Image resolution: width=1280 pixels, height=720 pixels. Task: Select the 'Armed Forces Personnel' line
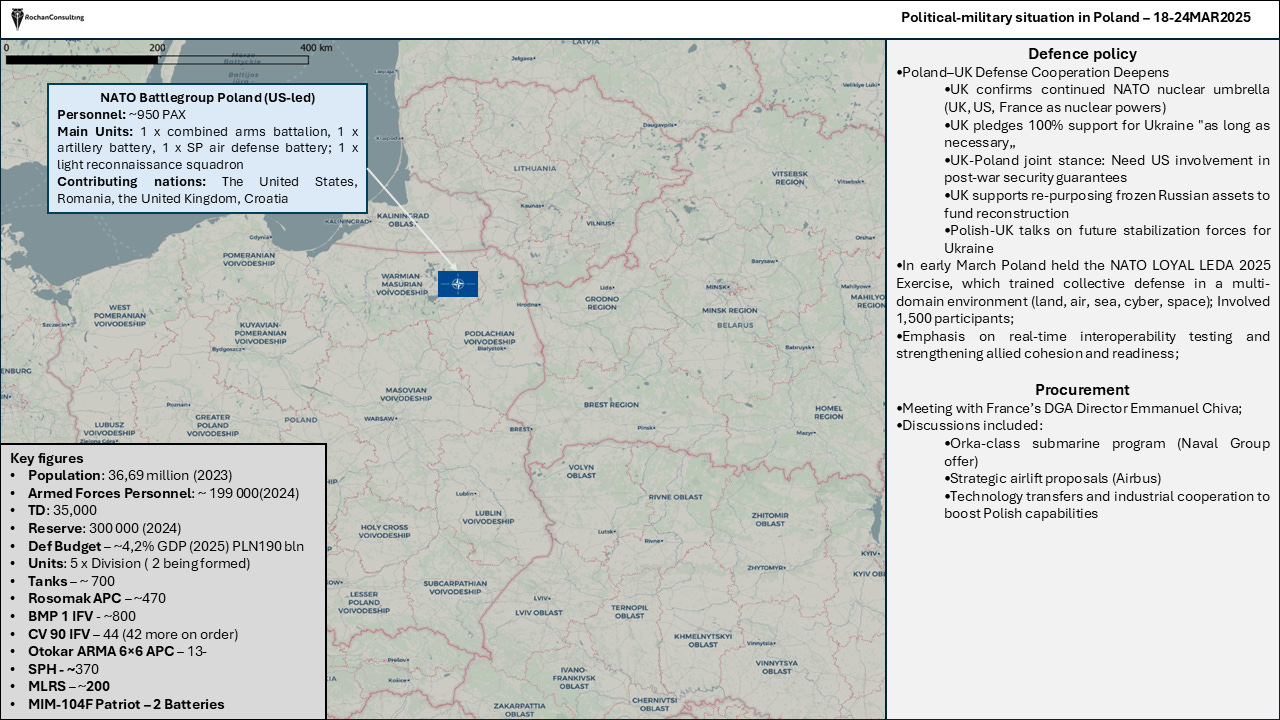(163, 493)
